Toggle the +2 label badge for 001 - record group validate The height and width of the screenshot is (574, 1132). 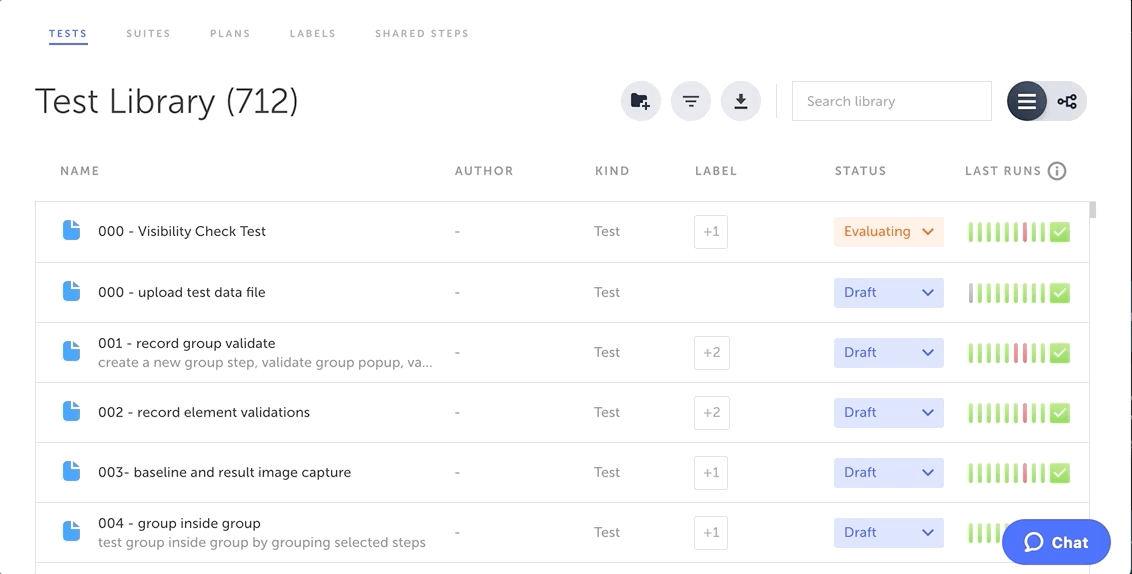click(711, 352)
